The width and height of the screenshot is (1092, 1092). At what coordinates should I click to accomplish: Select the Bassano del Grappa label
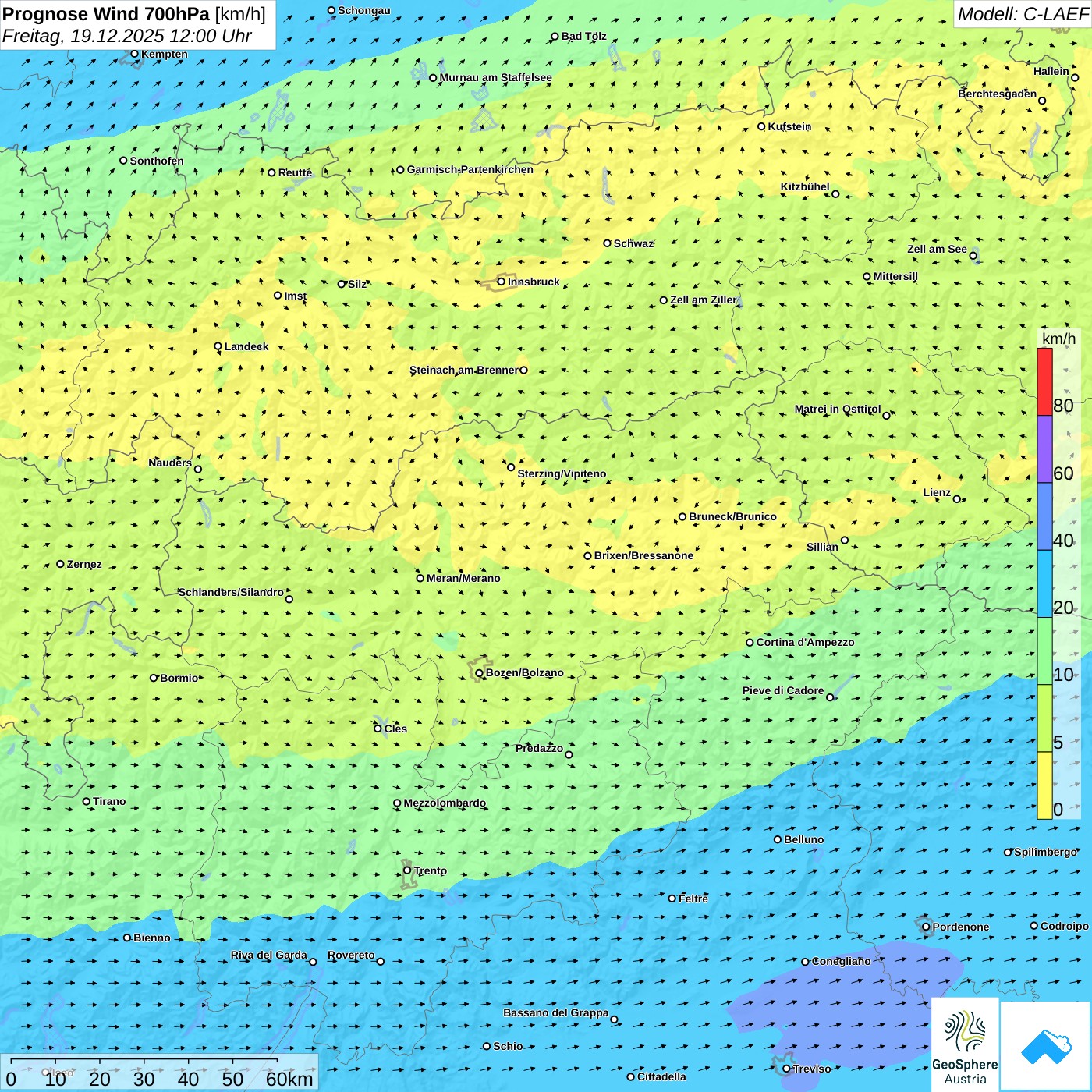click(x=556, y=1012)
